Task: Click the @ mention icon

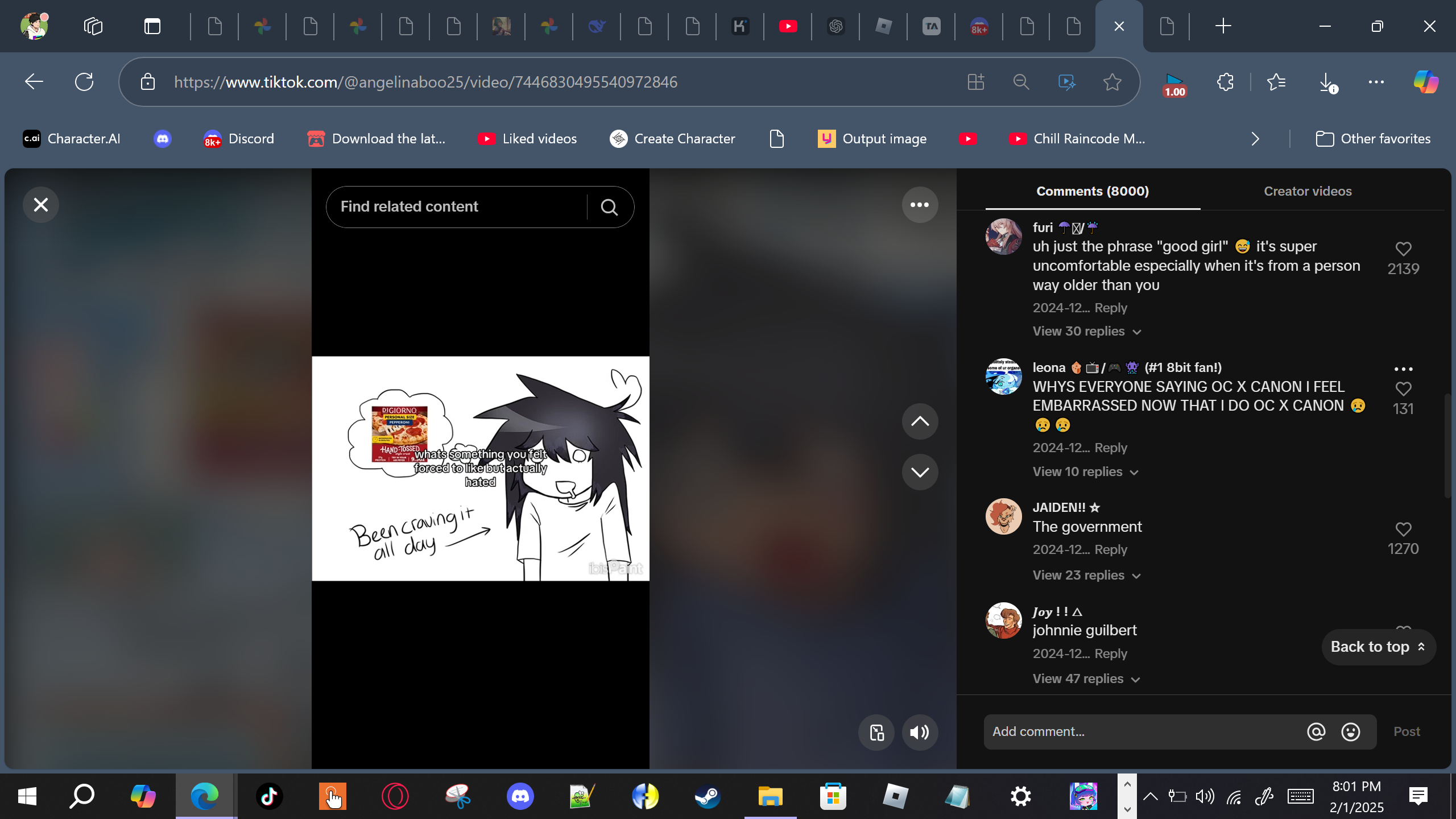Action: pyautogui.click(x=1316, y=732)
